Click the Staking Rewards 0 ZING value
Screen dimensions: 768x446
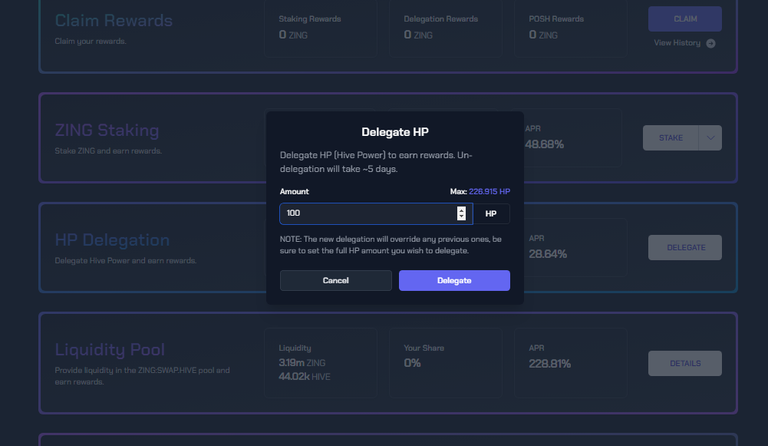(x=293, y=35)
